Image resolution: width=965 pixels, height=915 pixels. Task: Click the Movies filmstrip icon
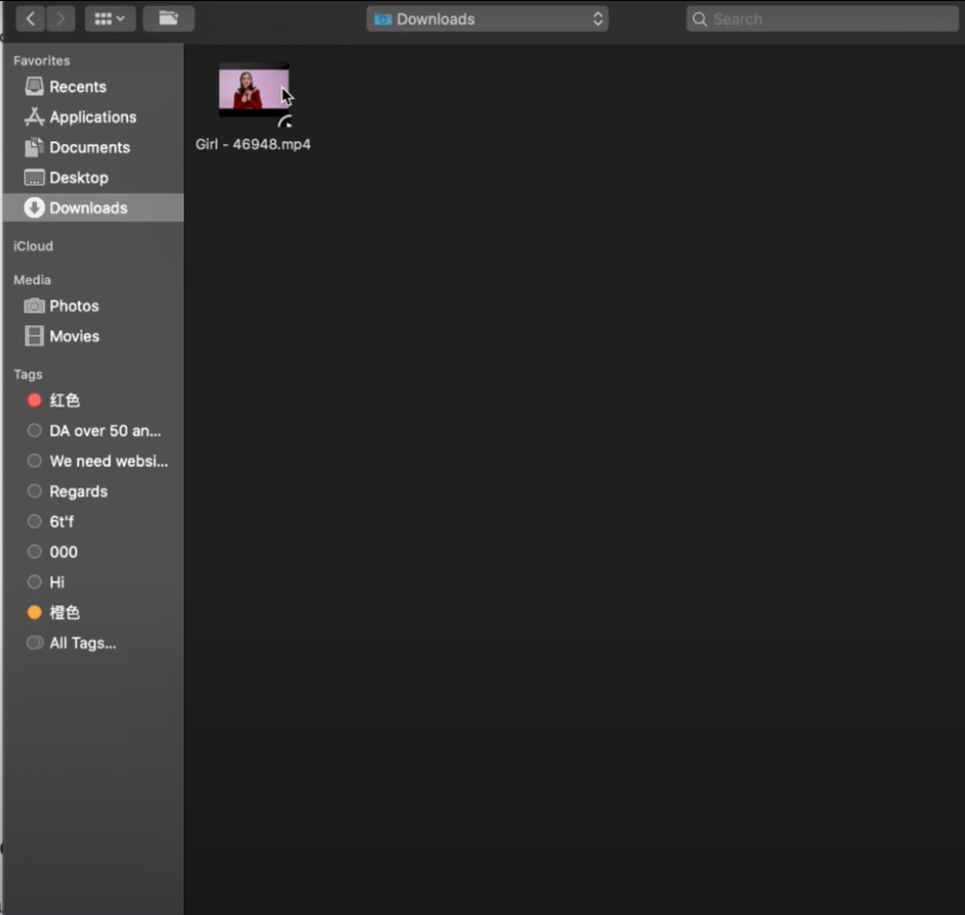[x=34, y=336]
